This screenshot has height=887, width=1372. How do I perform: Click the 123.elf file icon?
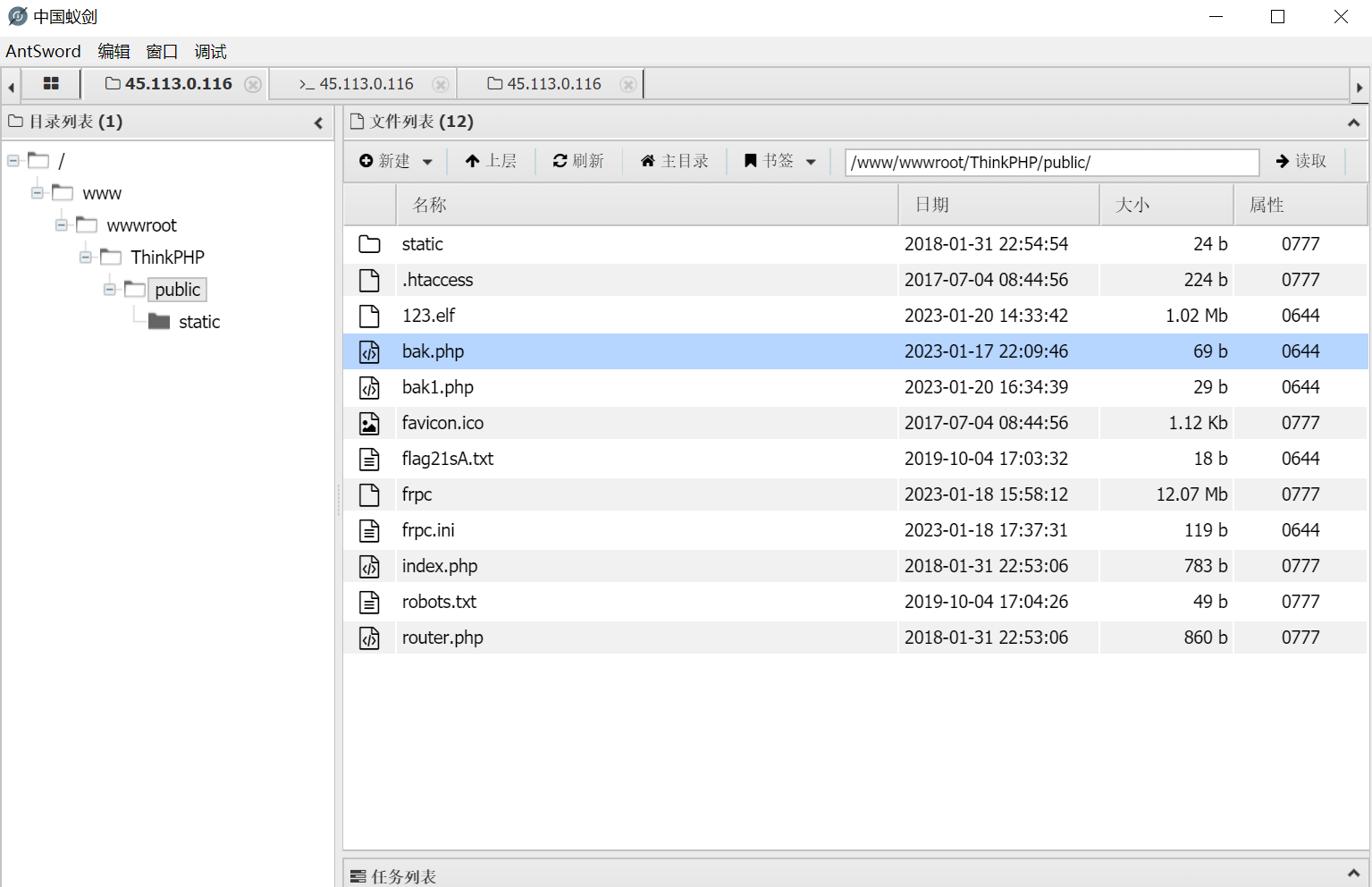click(x=369, y=316)
